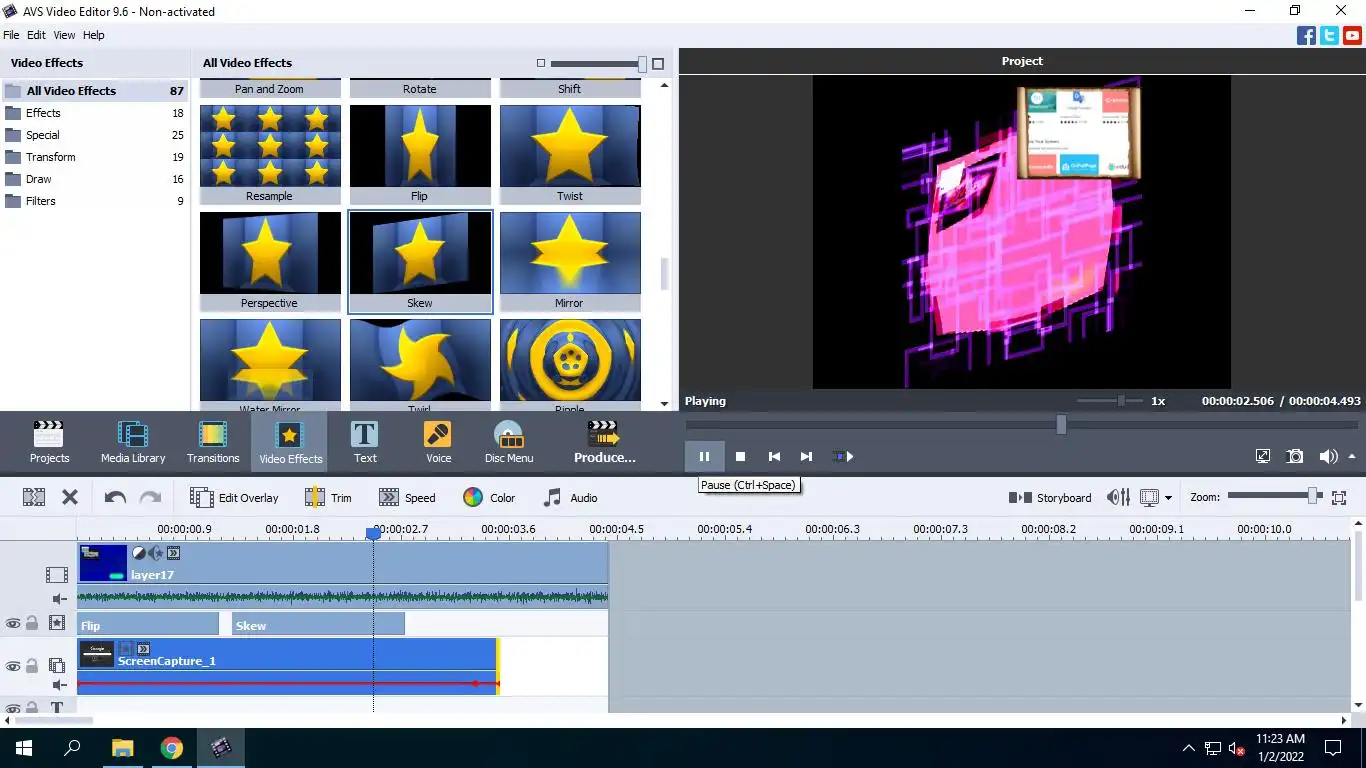The height and width of the screenshot is (768, 1366).
Task: Open the Media Library
Action: point(133,443)
